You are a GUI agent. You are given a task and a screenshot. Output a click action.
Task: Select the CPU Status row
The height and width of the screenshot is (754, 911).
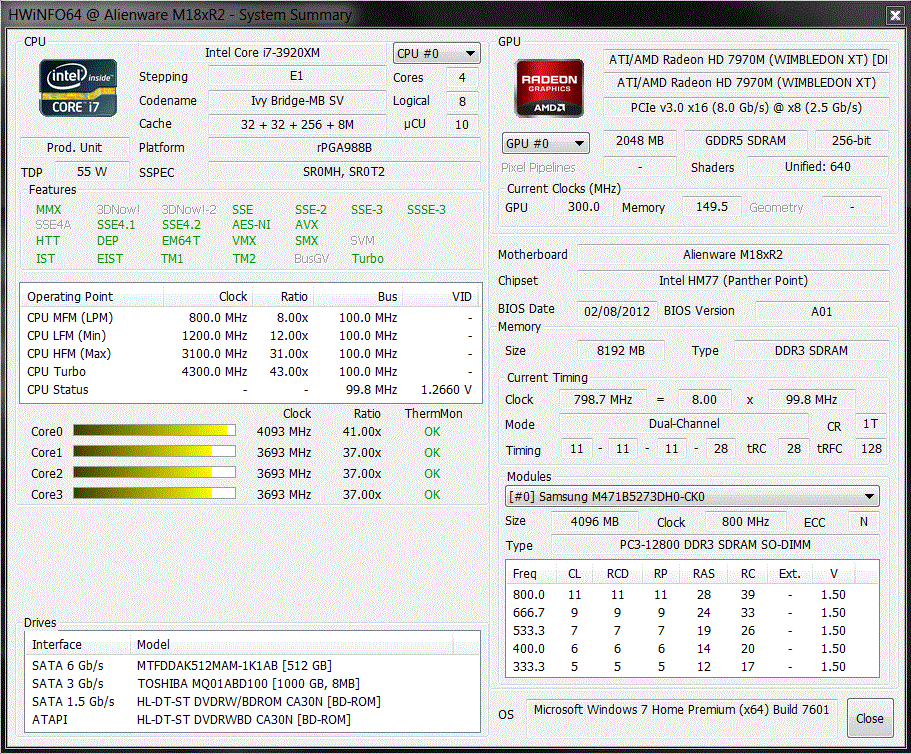[x=251, y=390]
